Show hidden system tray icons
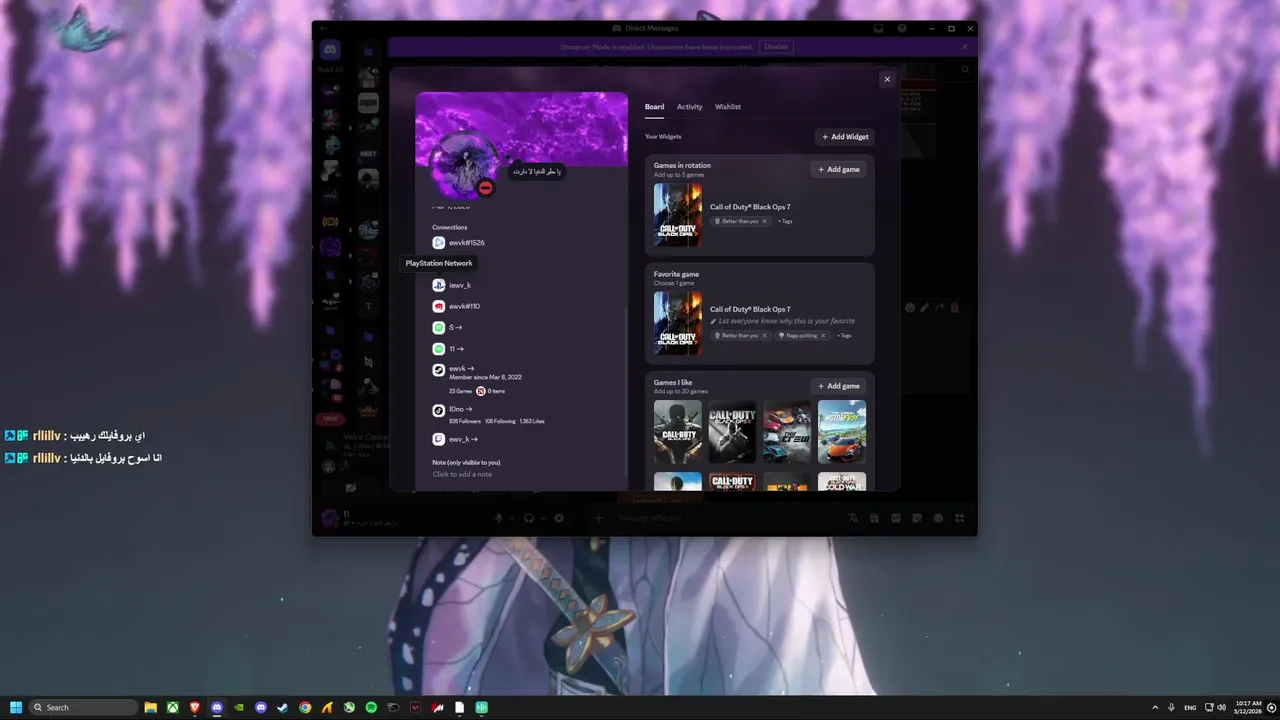 (x=1155, y=707)
